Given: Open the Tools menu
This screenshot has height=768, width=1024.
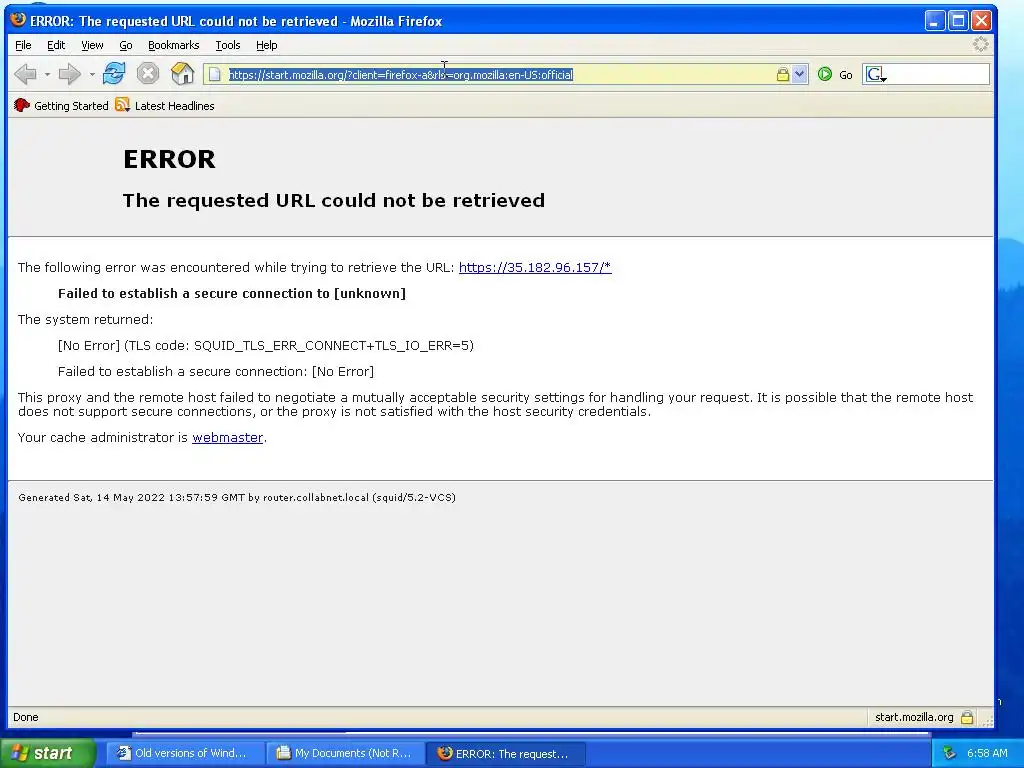Looking at the screenshot, I should [x=228, y=45].
